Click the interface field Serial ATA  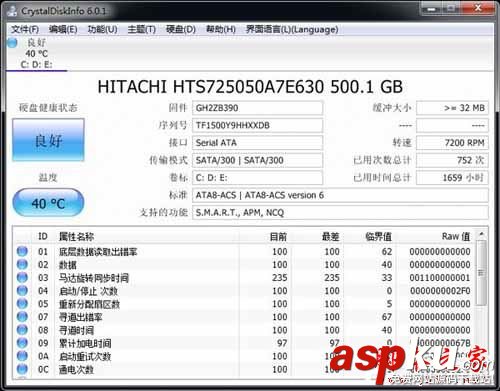[x=257, y=143]
